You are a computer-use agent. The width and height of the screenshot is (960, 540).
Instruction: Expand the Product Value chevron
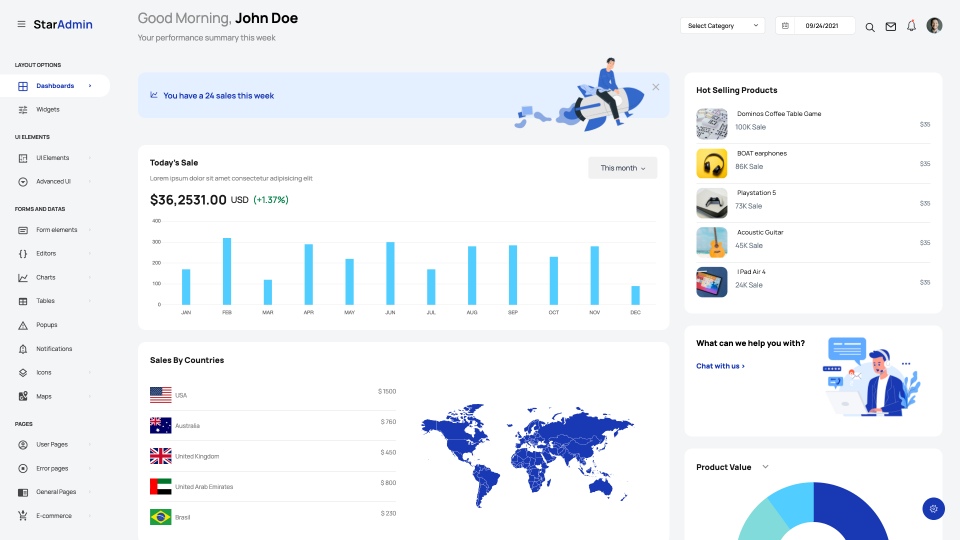[x=765, y=467]
